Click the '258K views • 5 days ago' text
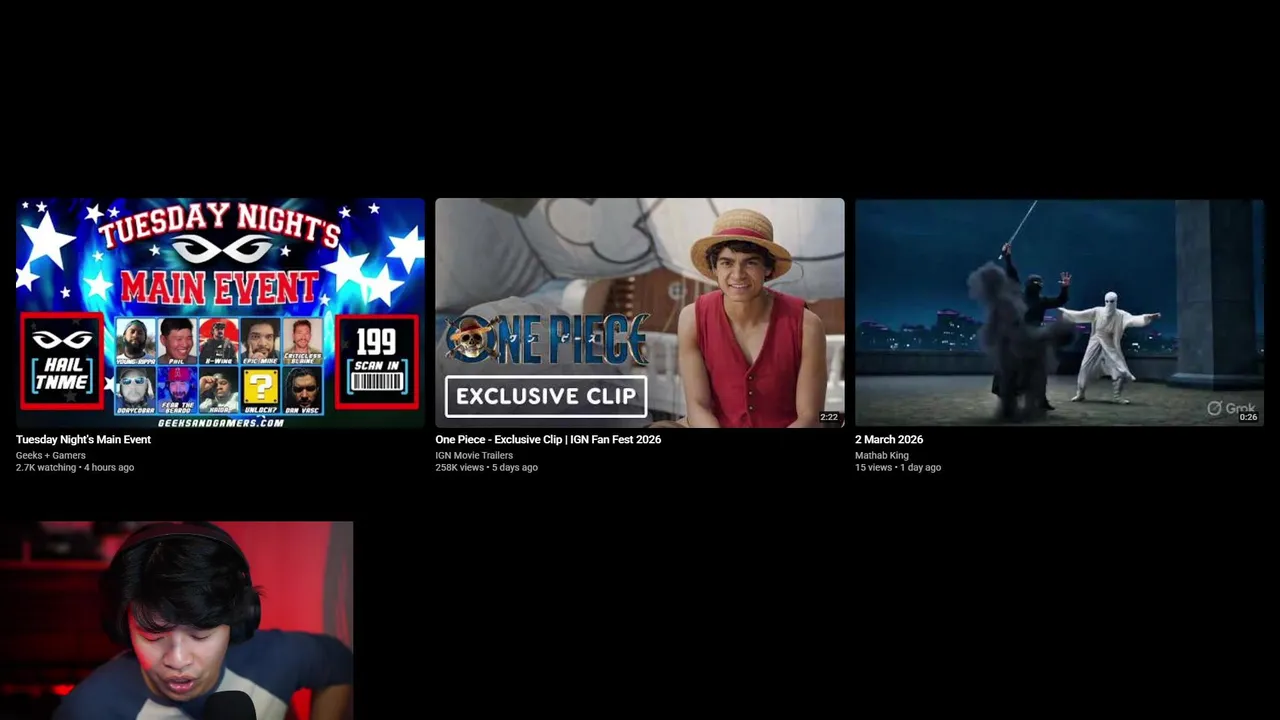This screenshot has height=720, width=1280. click(x=486, y=467)
